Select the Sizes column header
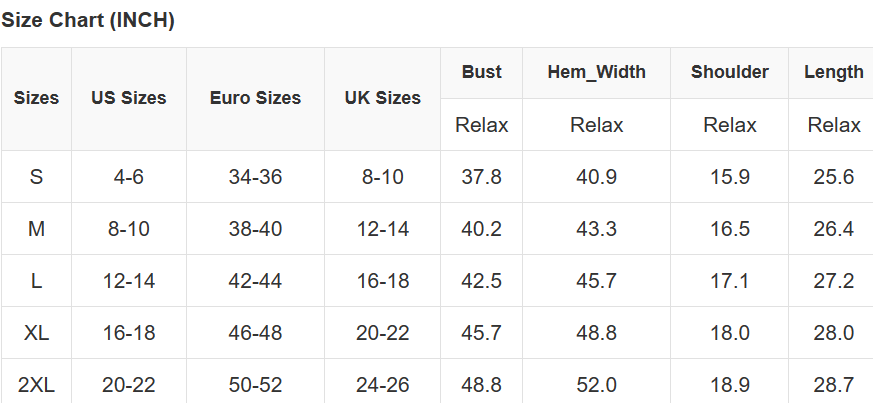The height and width of the screenshot is (403, 873). click(36, 98)
